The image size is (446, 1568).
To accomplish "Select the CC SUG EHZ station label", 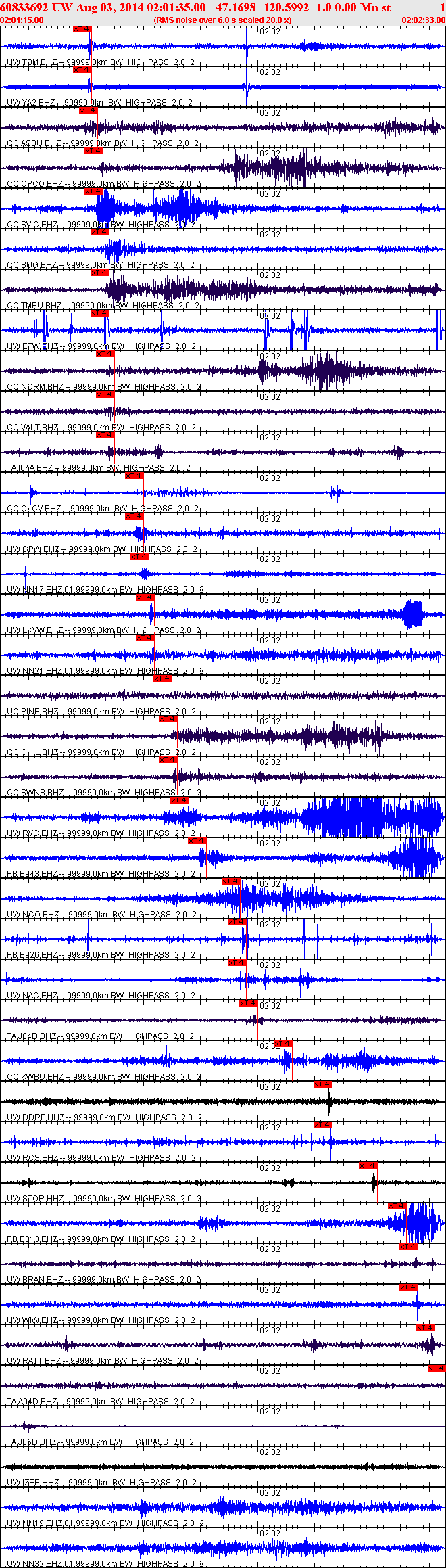I will (101, 265).
